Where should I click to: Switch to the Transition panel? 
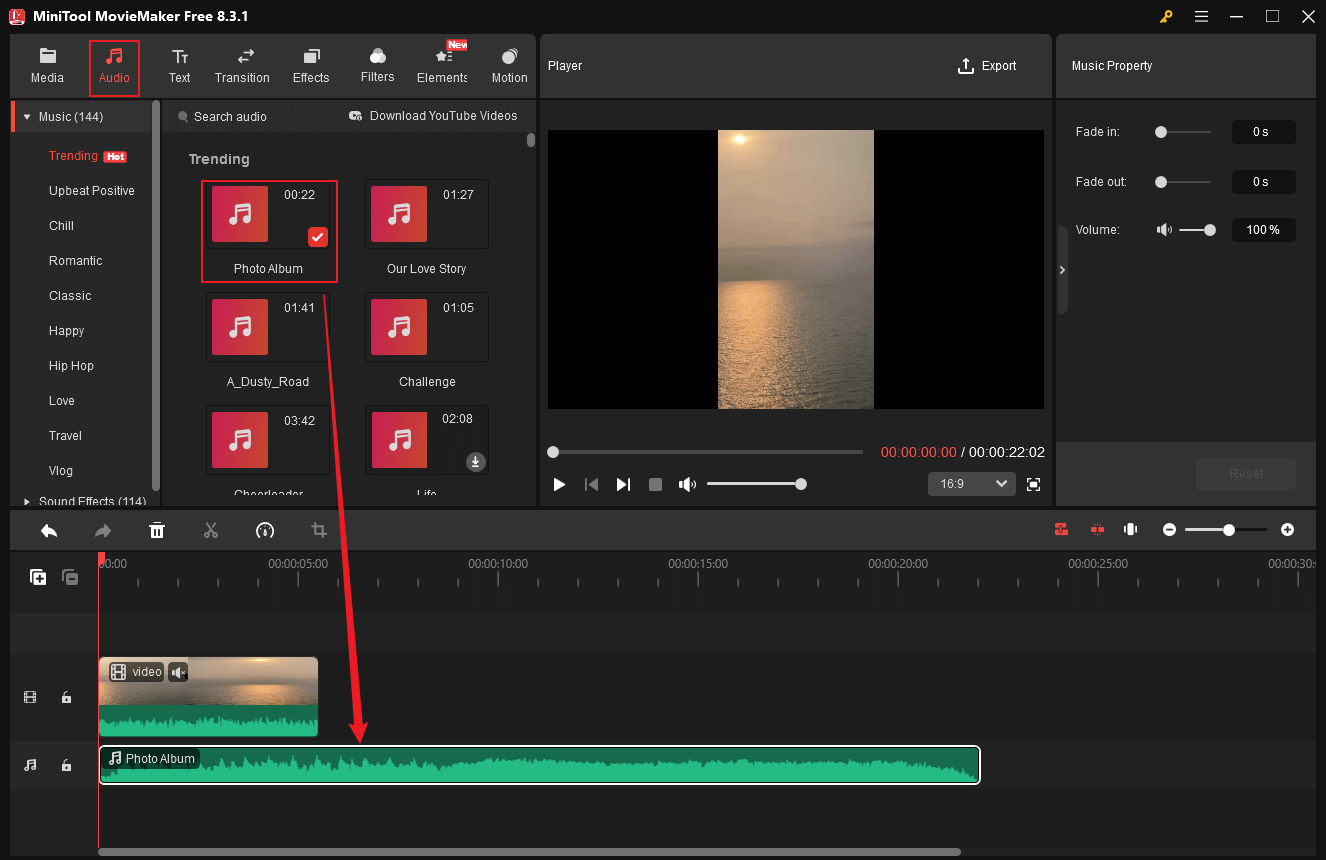pyautogui.click(x=242, y=66)
